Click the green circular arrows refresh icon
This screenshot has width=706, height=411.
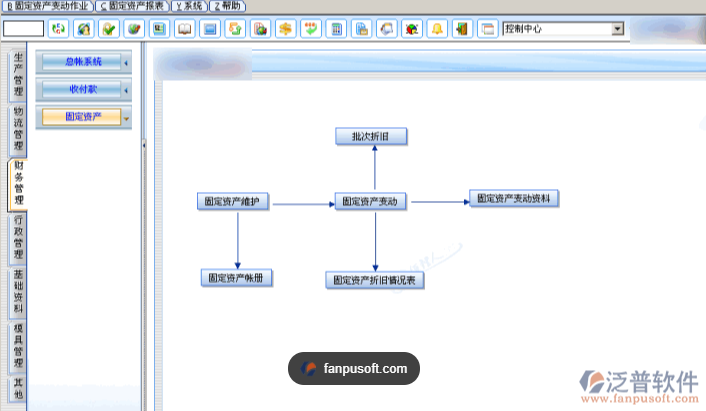(59, 29)
